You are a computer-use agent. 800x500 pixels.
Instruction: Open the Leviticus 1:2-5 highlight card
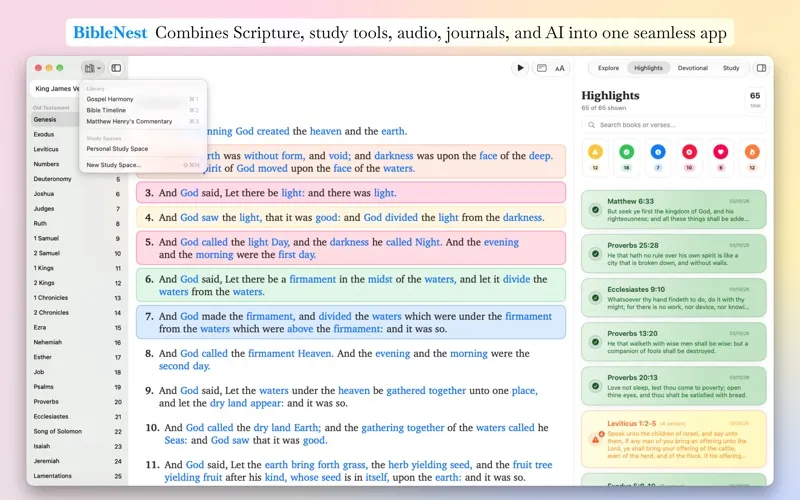673,439
